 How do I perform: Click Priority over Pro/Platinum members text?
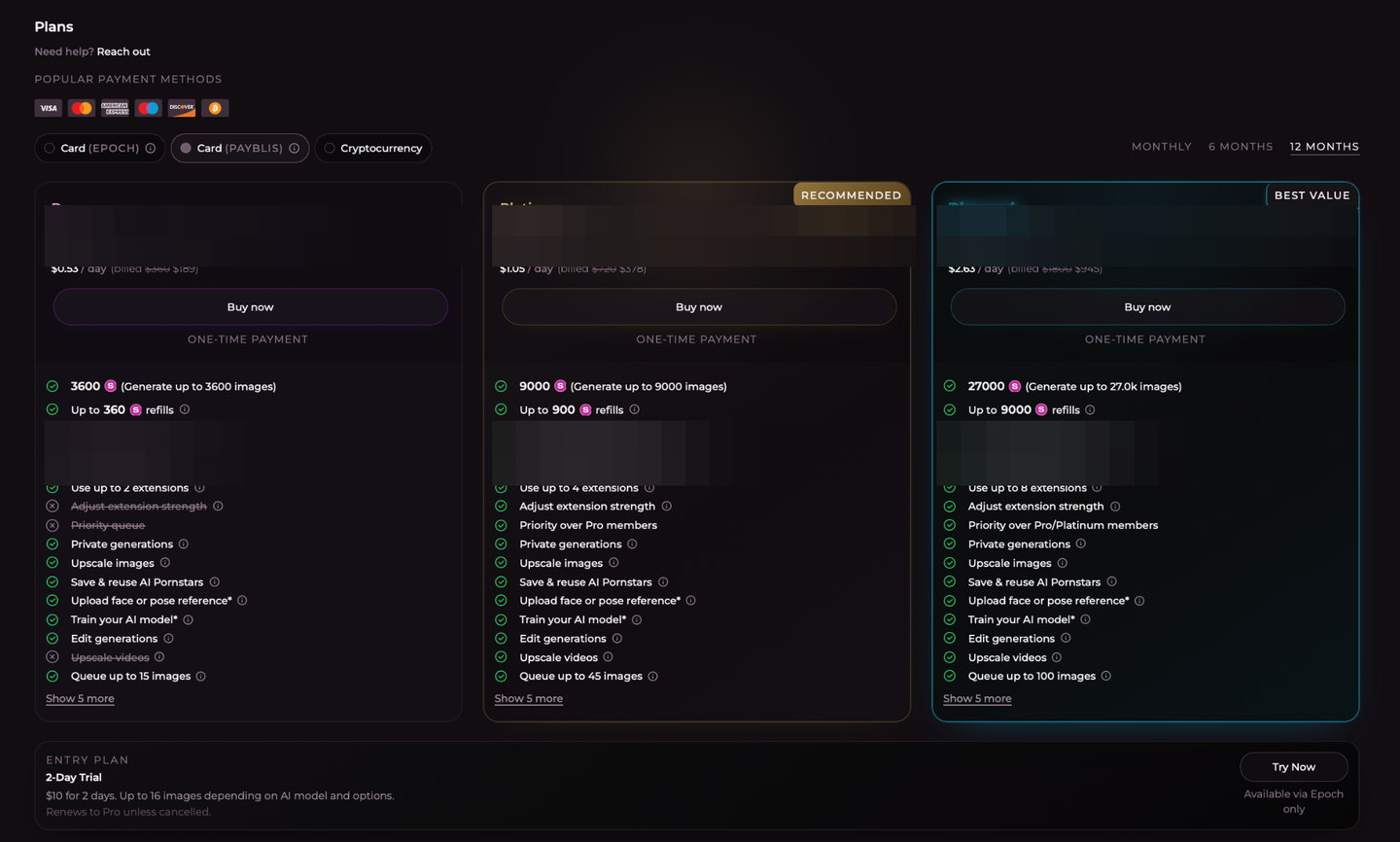(1063, 525)
